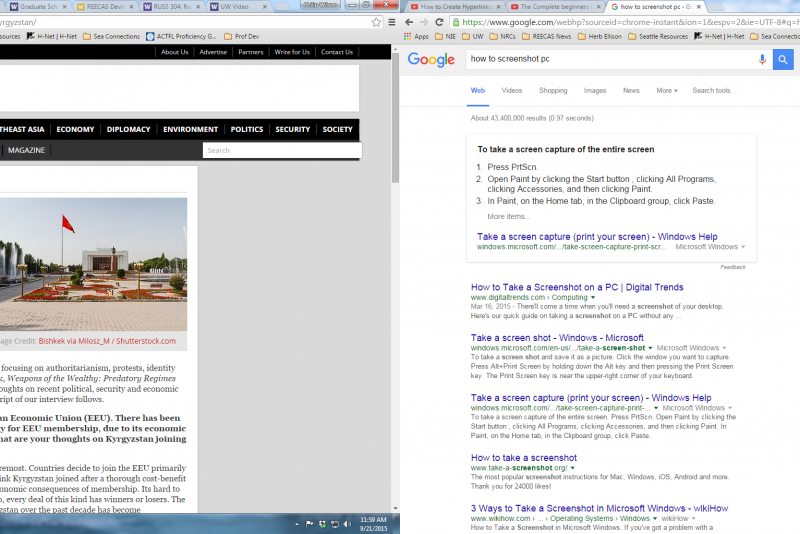Viewport: 800px width, 534px height.
Task: Show hidden system tray icons arrow
Action: point(297,524)
